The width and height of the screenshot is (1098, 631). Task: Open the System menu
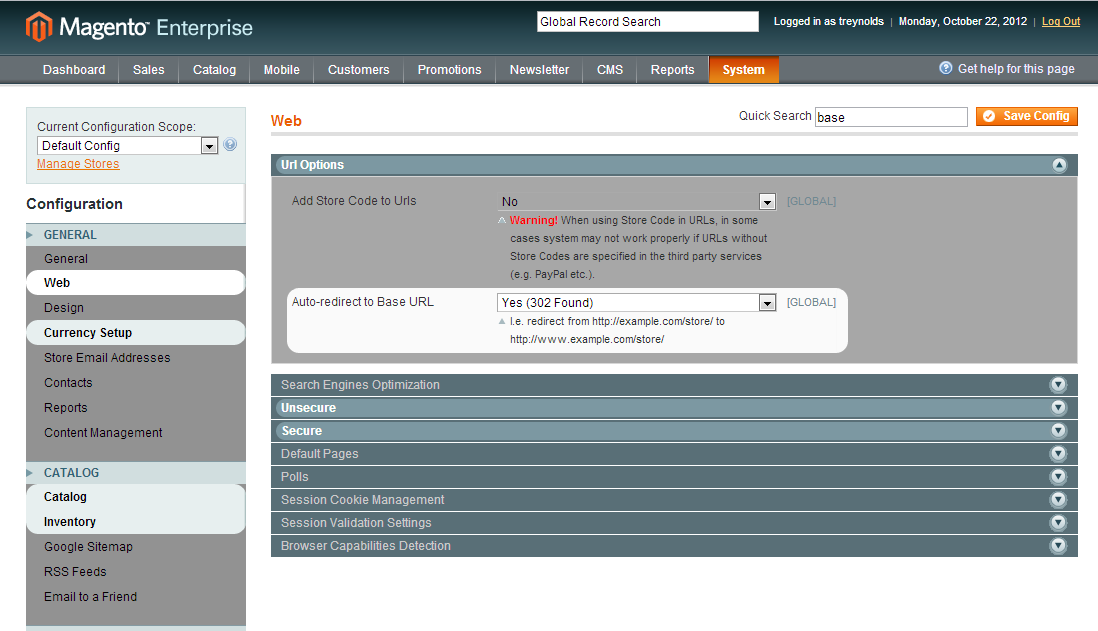pos(744,70)
